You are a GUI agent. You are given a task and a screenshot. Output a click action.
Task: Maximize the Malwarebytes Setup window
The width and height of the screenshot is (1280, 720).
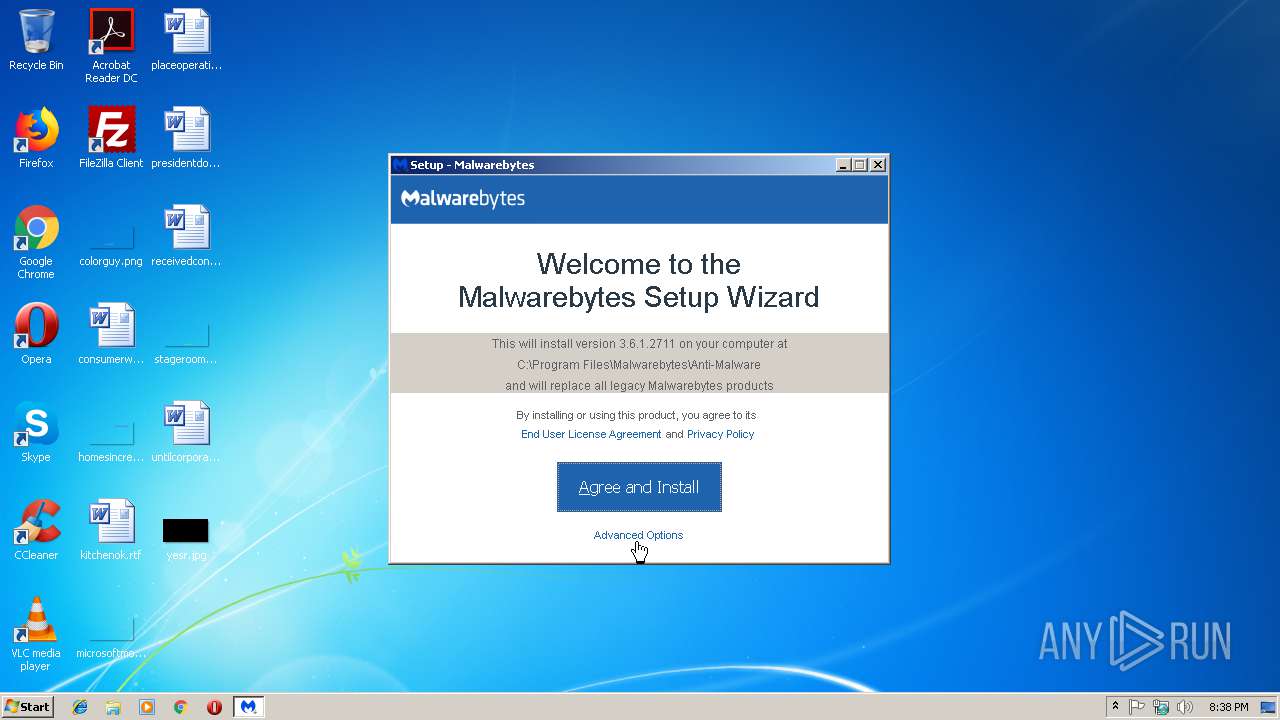pyautogui.click(x=860, y=165)
